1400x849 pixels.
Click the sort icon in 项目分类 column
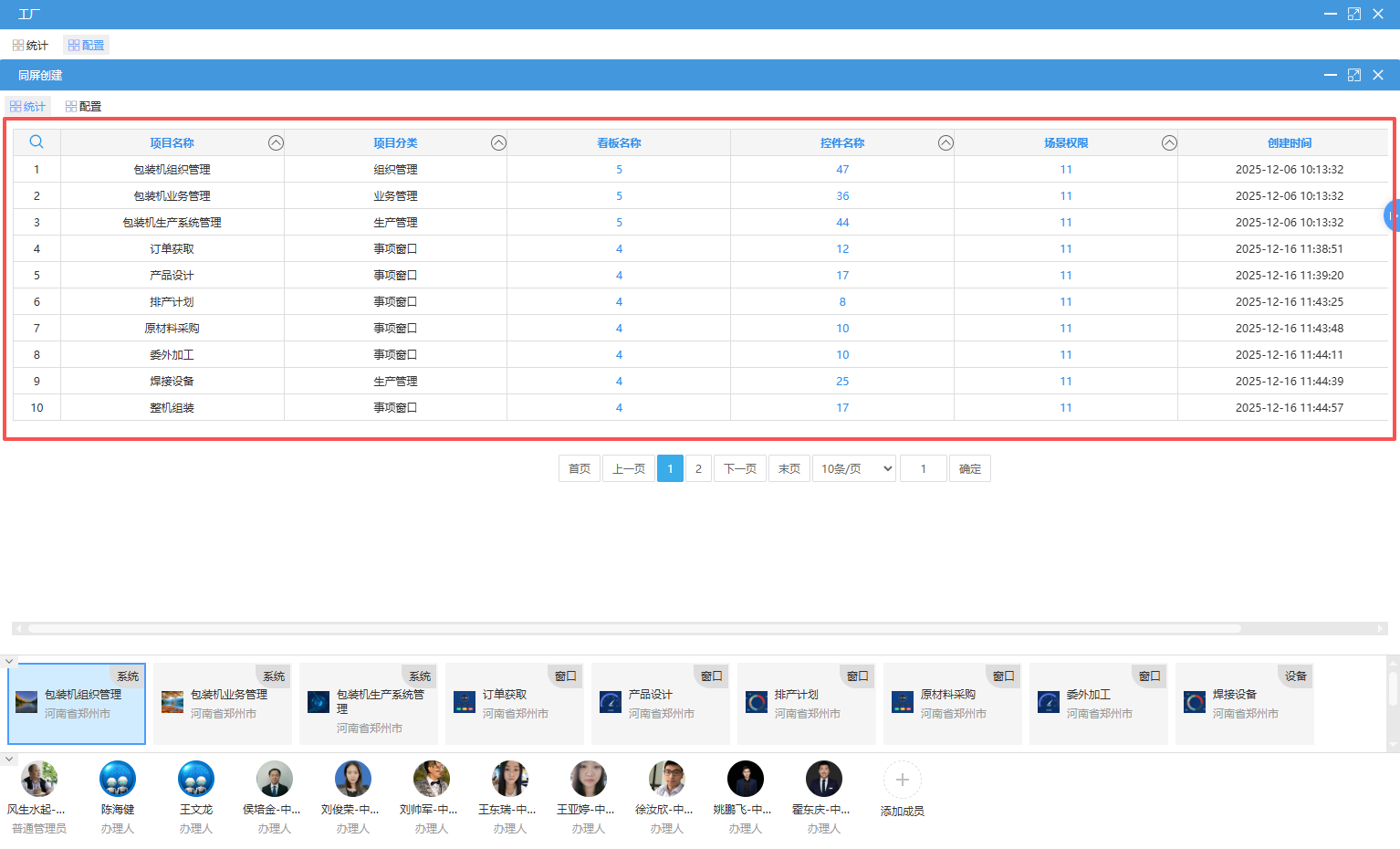click(498, 143)
